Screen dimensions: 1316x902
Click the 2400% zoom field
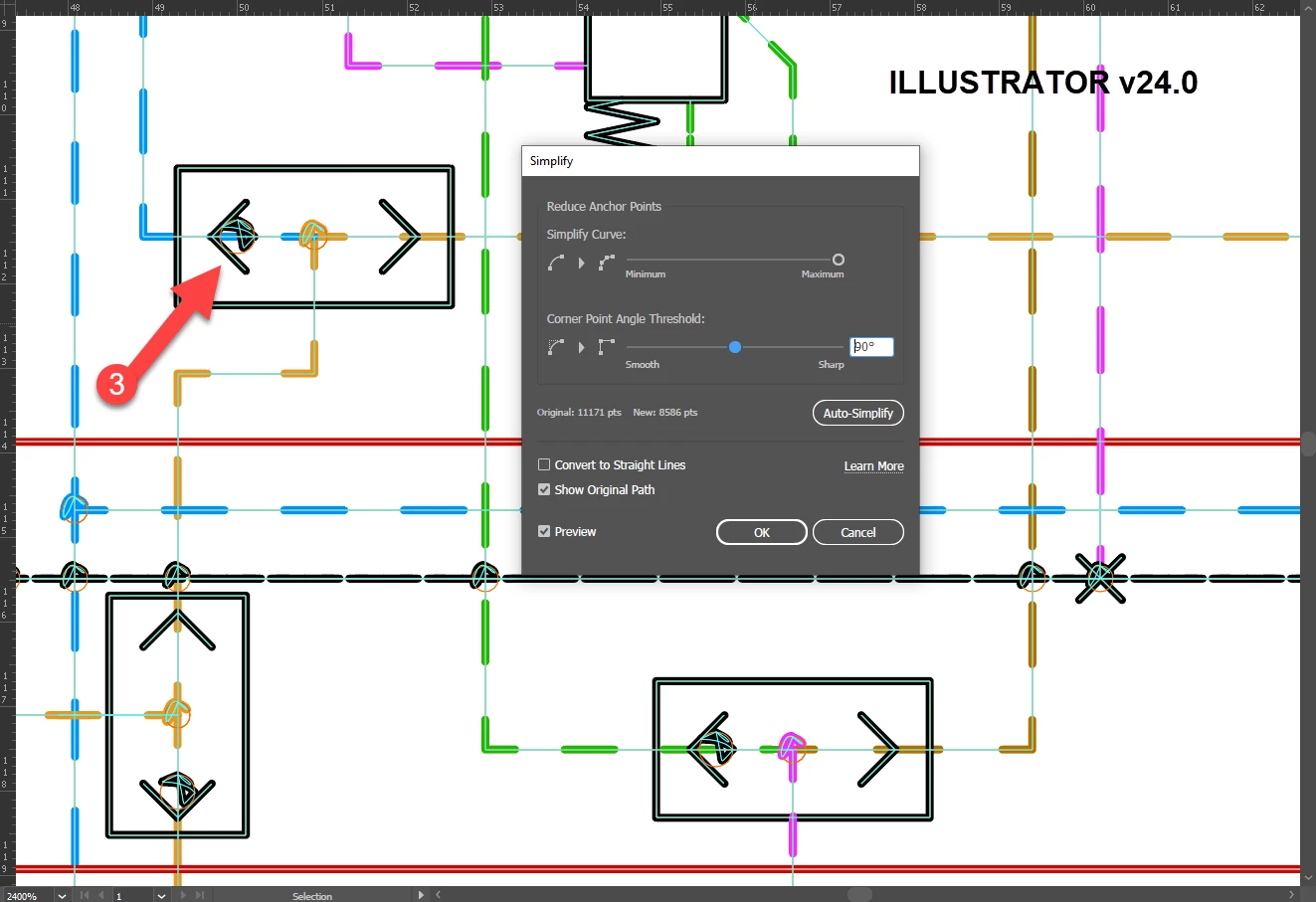(27, 895)
